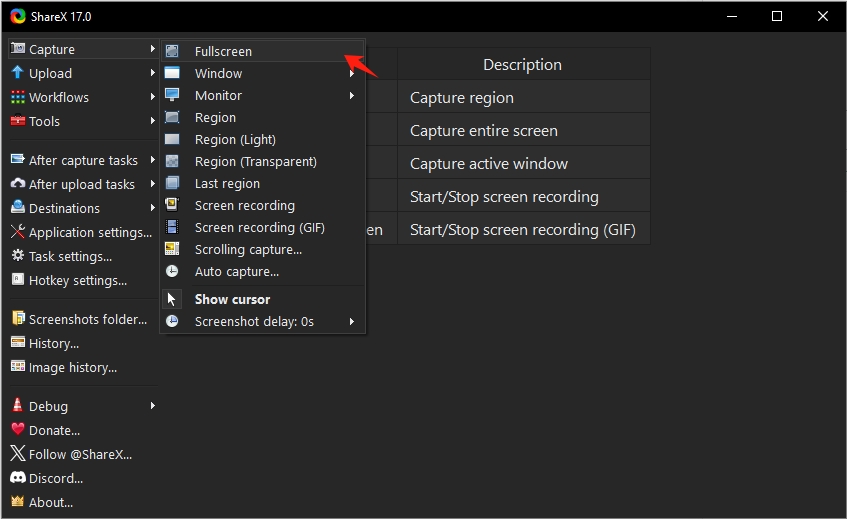The width and height of the screenshot is (847, 519).
Task: Click the Screenshot delay clock icon
Action: coord(172,321)
